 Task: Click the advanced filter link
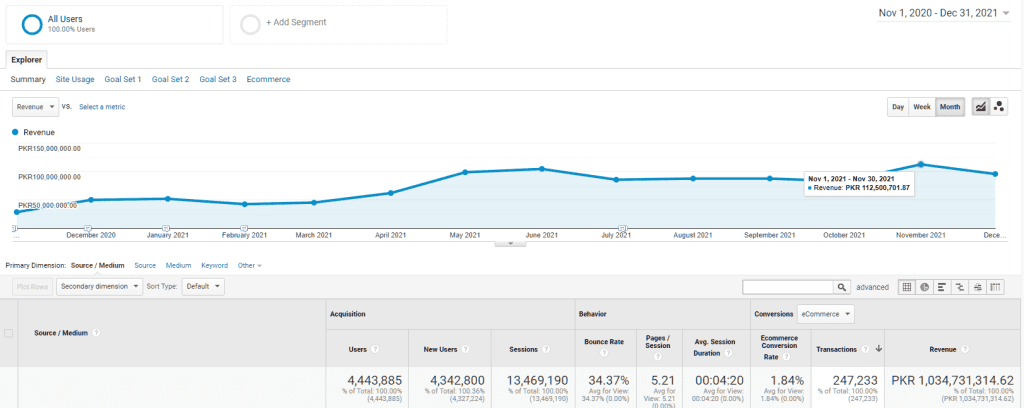[872, 287]
